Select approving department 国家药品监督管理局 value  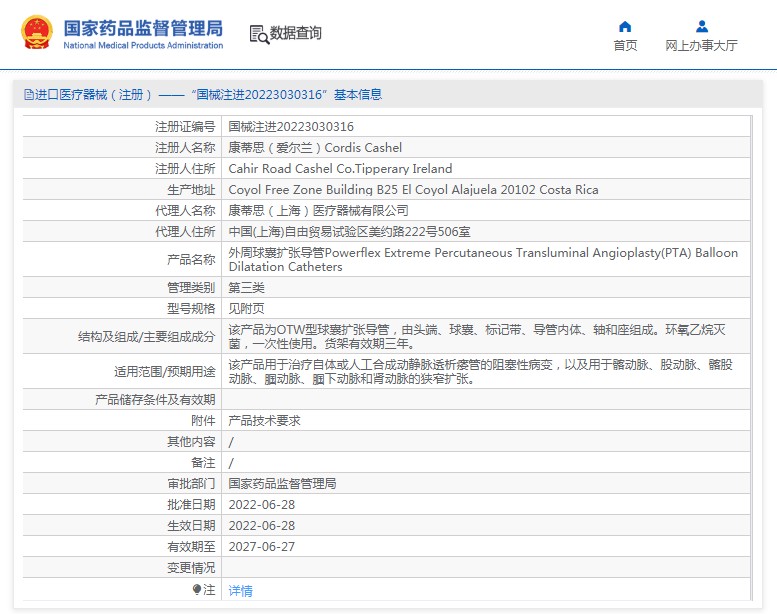282,484
